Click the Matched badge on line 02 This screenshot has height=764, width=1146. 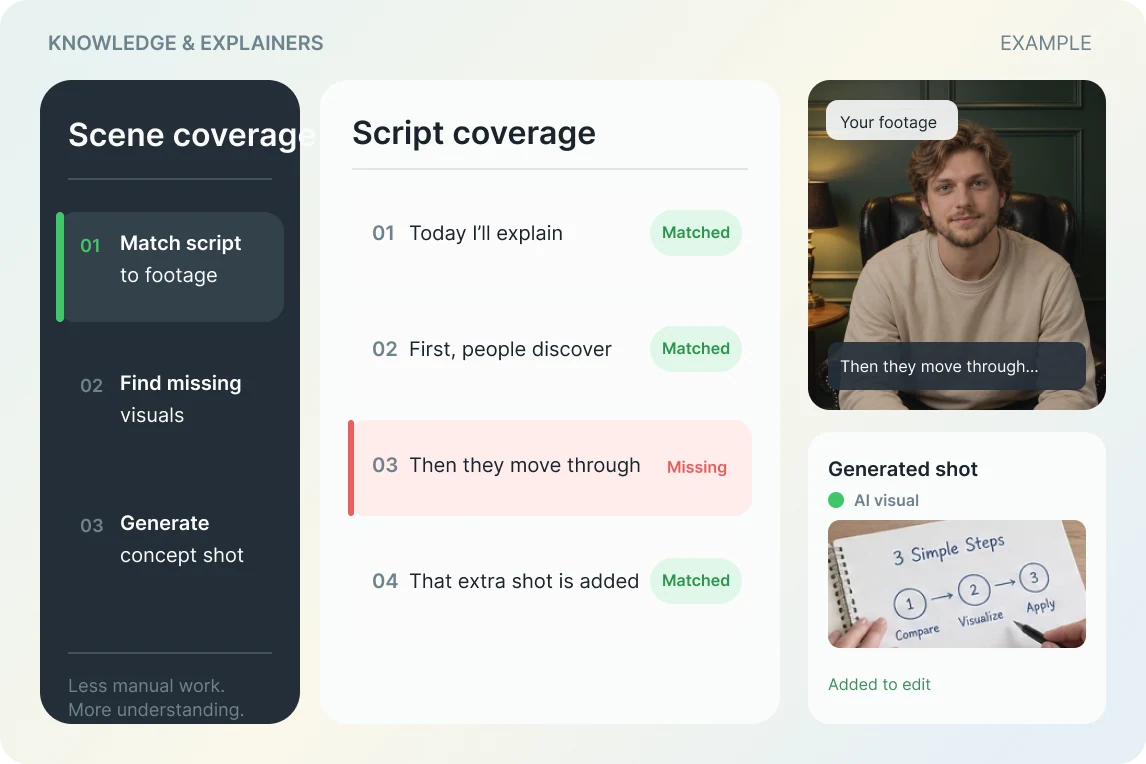click(696, 349)
